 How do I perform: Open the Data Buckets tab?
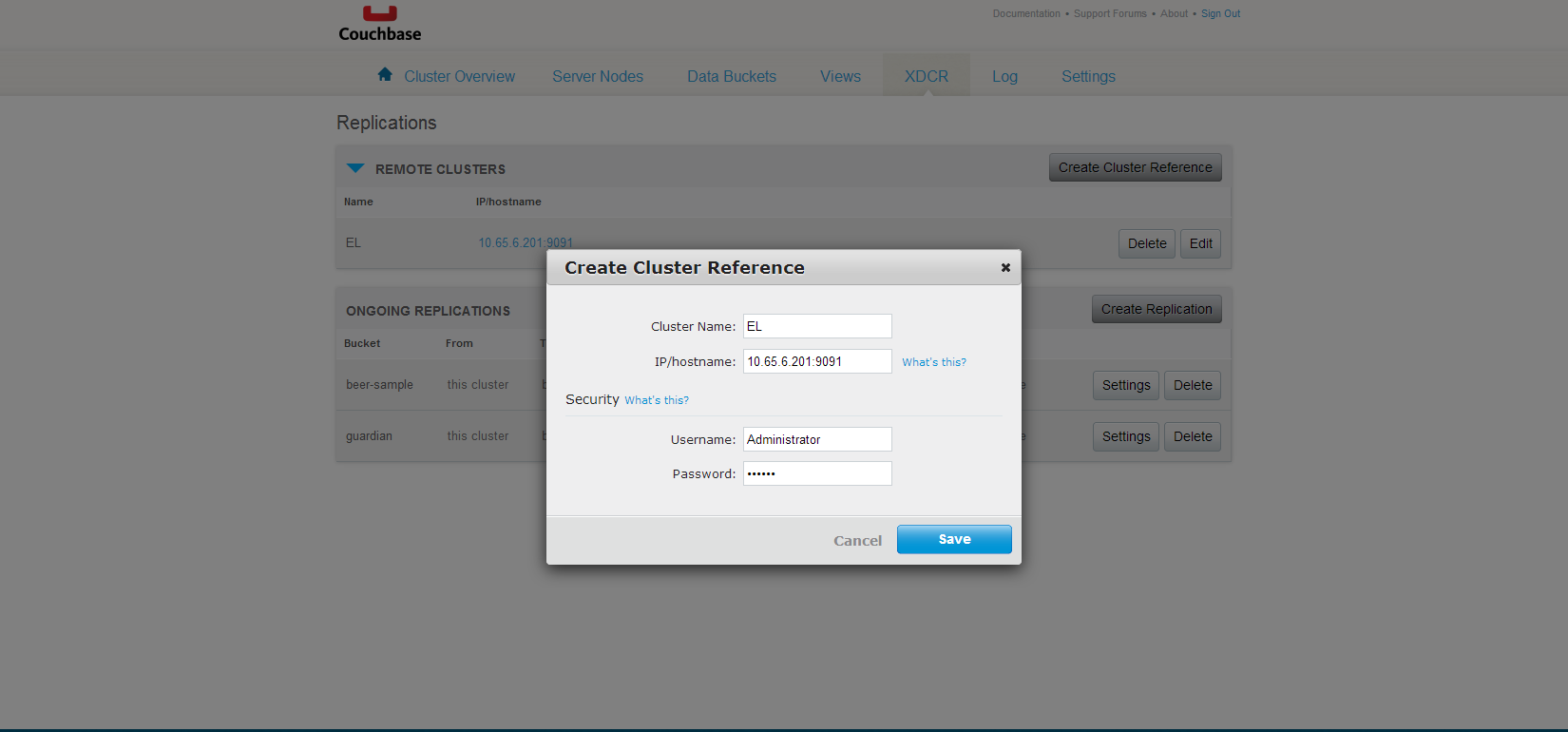[732, 76]
